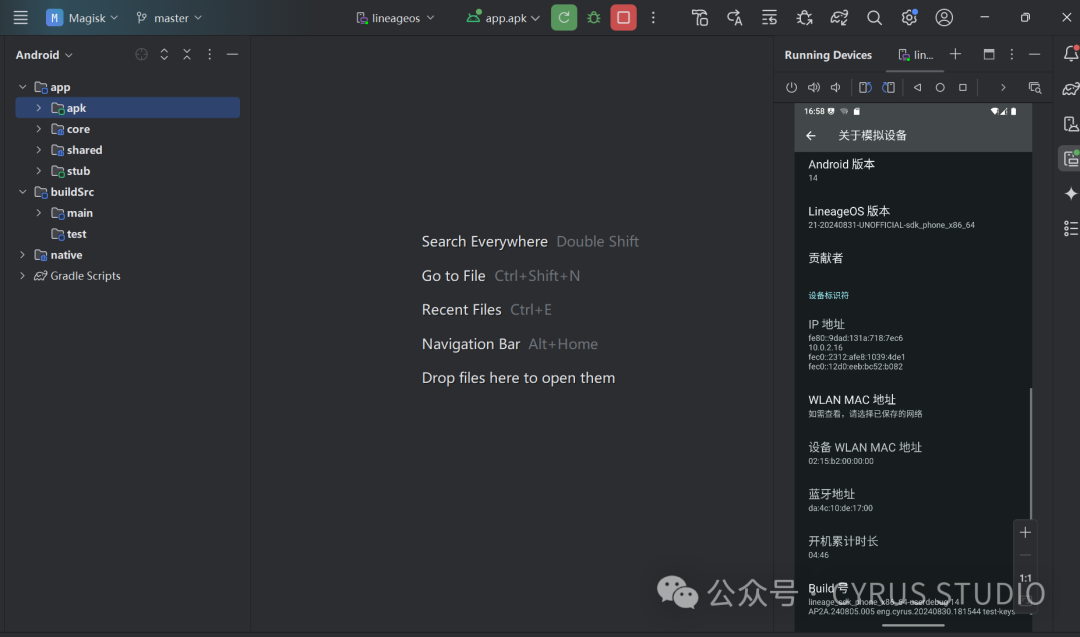Click the green Rerun app button
Image resolution: width=1080 pixels, height=637 pixels.
563,18
